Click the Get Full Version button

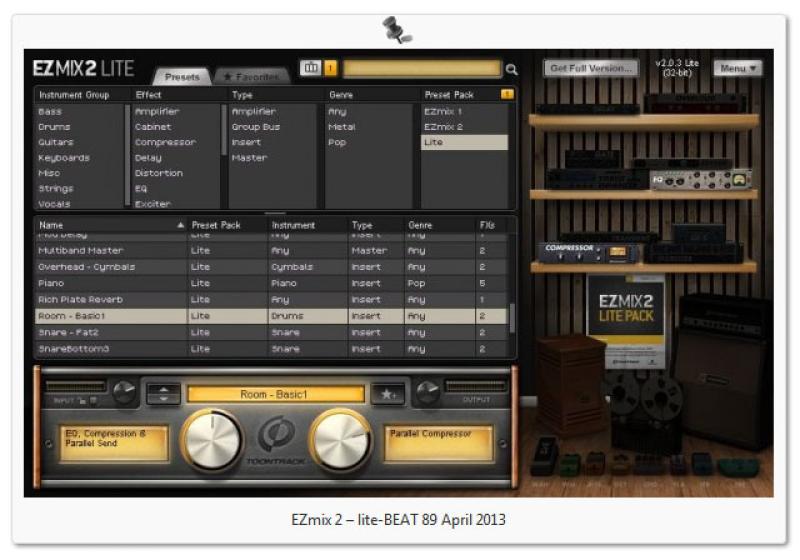point(591,68)
